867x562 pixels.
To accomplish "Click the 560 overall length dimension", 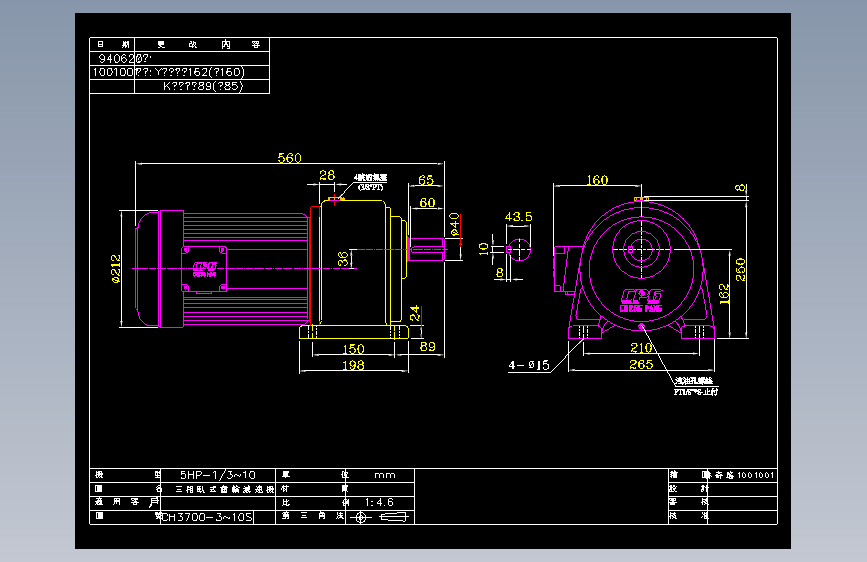I will (289, 158).
